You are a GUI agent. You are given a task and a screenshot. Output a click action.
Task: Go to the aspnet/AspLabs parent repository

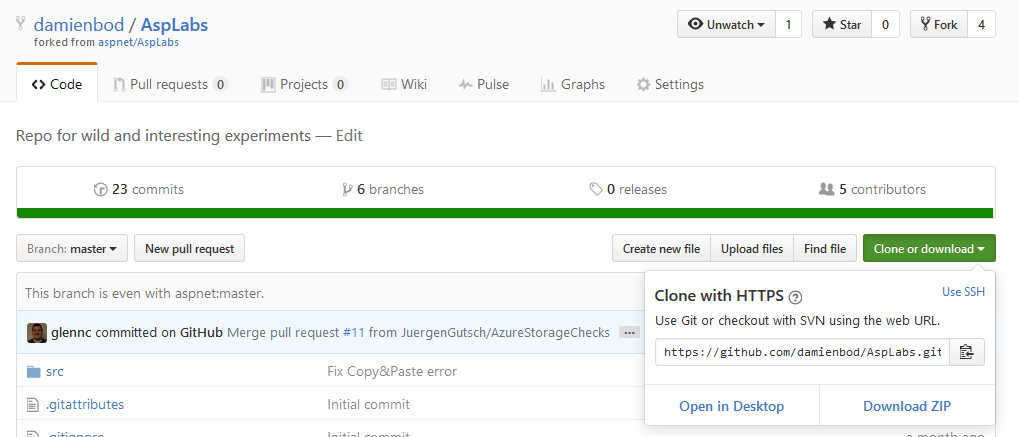coord(138,42)
